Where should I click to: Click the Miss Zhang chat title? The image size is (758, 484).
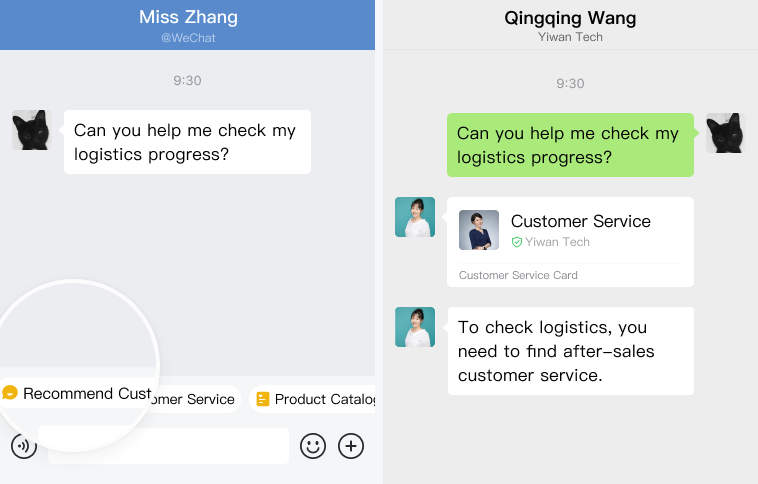pyautogui.click(x=188, y=17)
